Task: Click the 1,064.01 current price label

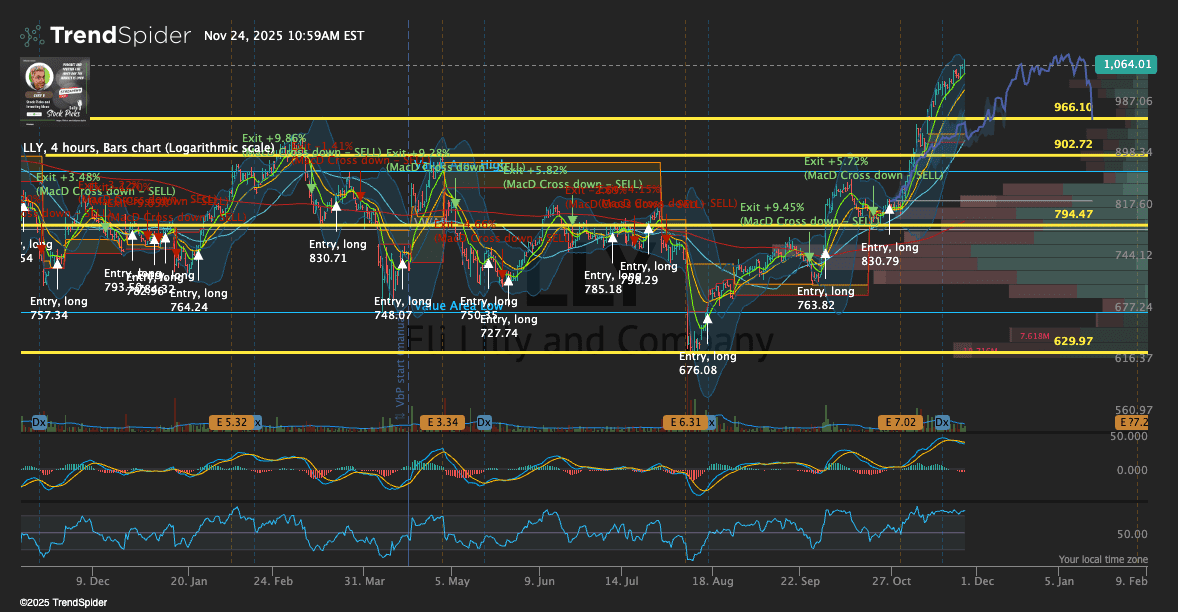Action: click(1126, 64)
